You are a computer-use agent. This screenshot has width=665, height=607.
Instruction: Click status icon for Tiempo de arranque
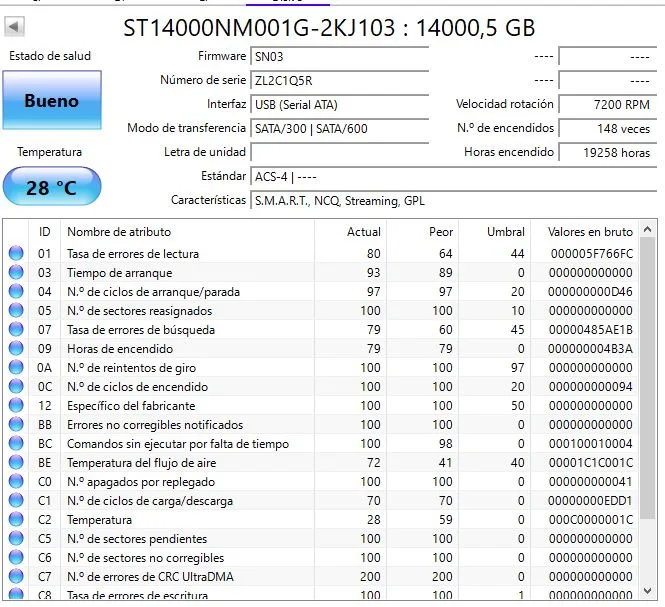(x=16, y=272)
